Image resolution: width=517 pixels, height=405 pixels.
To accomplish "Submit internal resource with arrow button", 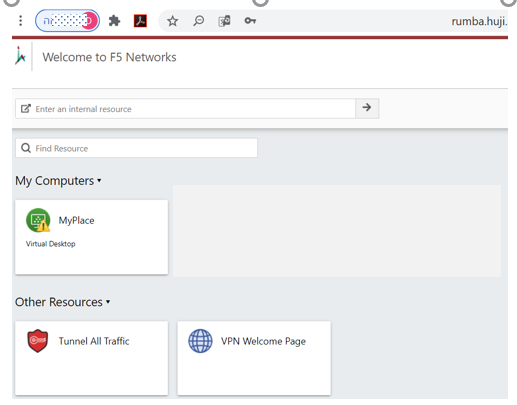I will click(367, 108).
